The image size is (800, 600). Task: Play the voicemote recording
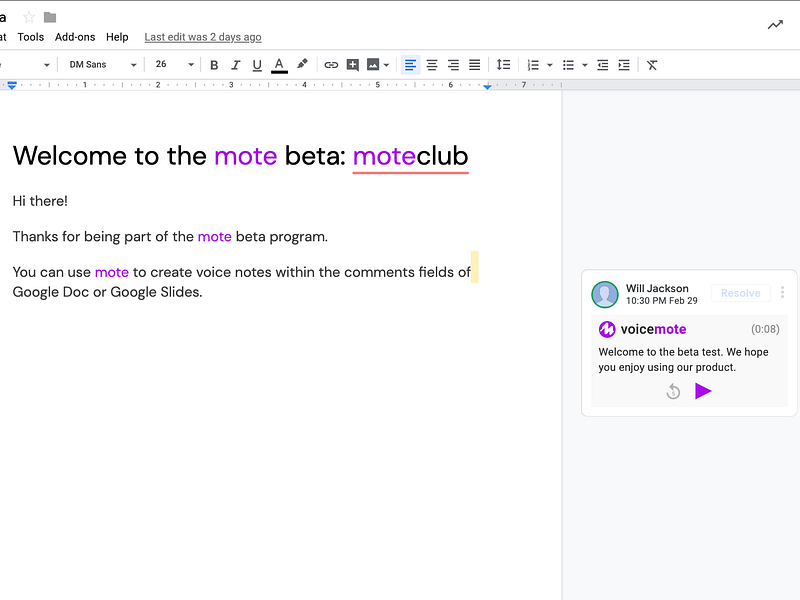[703, 391]
